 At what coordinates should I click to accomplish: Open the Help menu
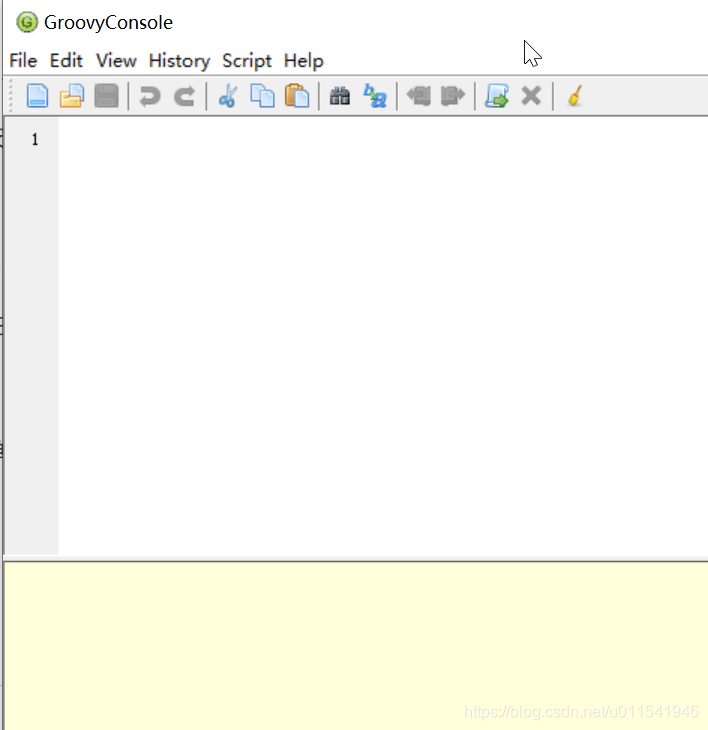303,61
